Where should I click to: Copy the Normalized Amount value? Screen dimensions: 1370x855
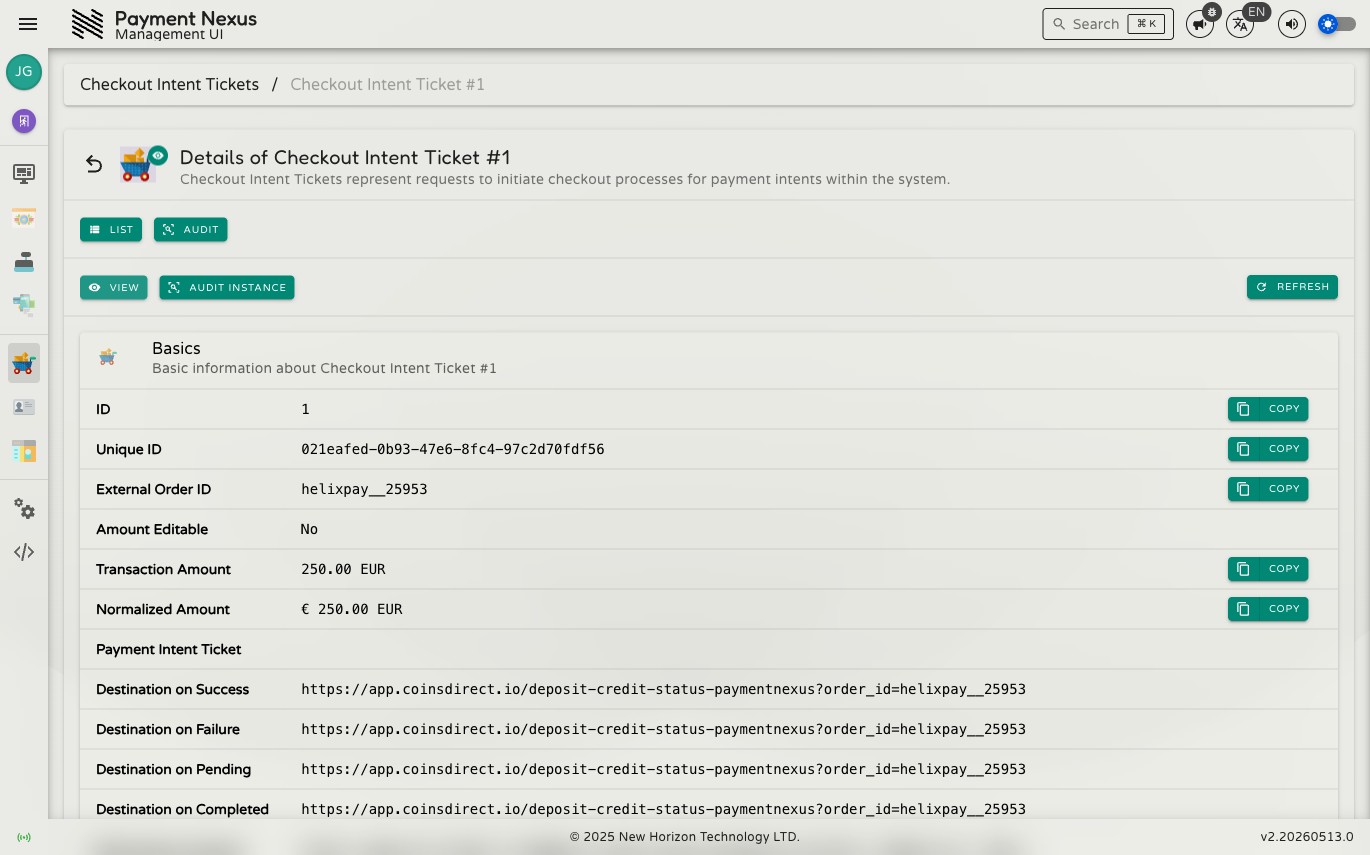coord(1268,608)
